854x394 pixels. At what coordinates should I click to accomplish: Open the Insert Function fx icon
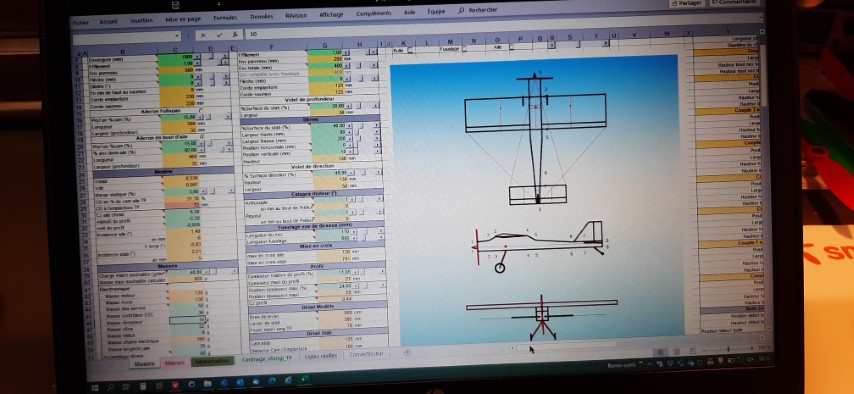pyautogui.click(x=234, y=34)
